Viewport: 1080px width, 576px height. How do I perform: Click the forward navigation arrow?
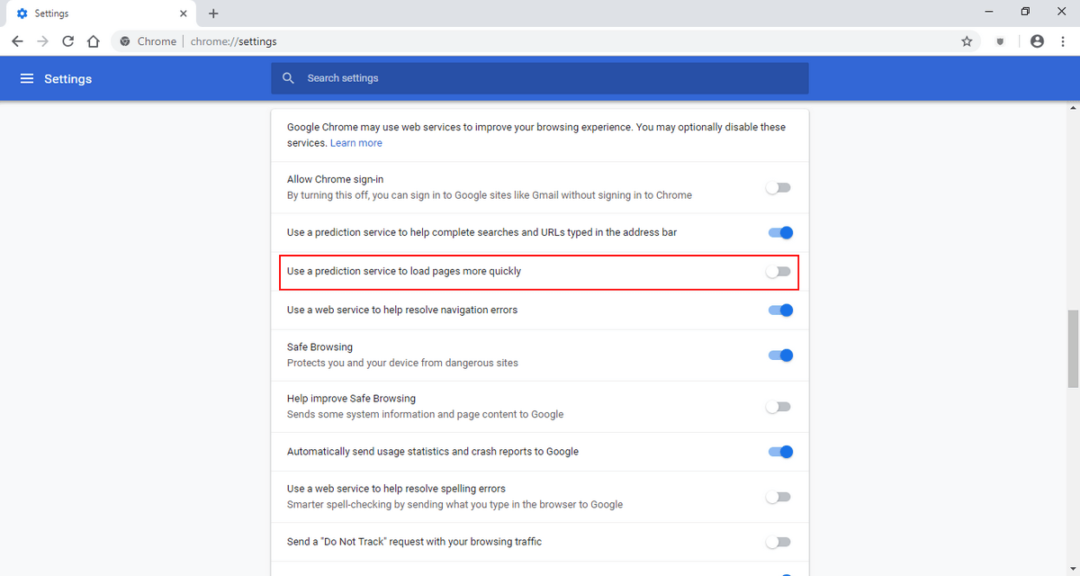(42, 41)
